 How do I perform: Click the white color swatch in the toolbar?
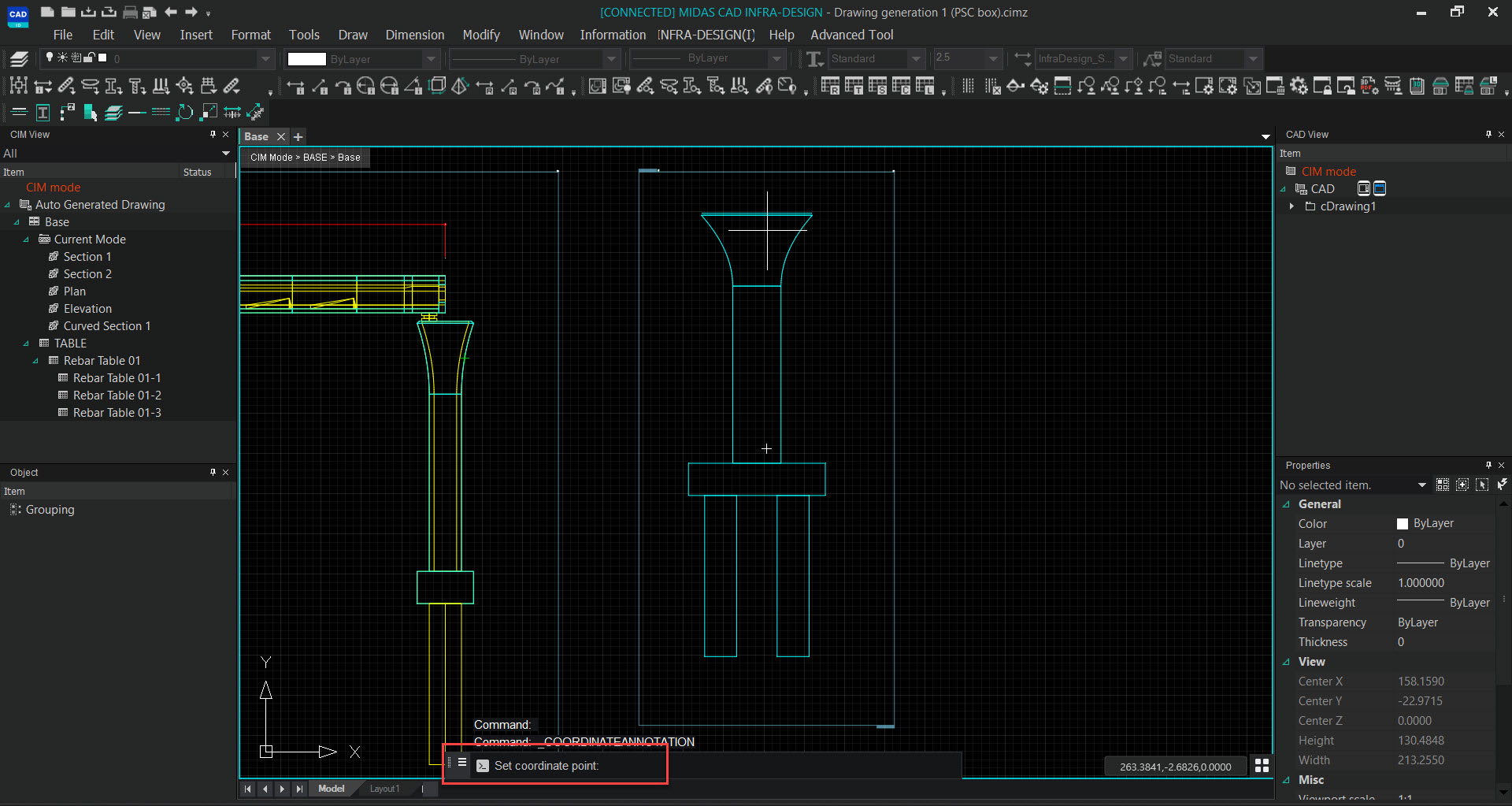[x=306, y=59]
